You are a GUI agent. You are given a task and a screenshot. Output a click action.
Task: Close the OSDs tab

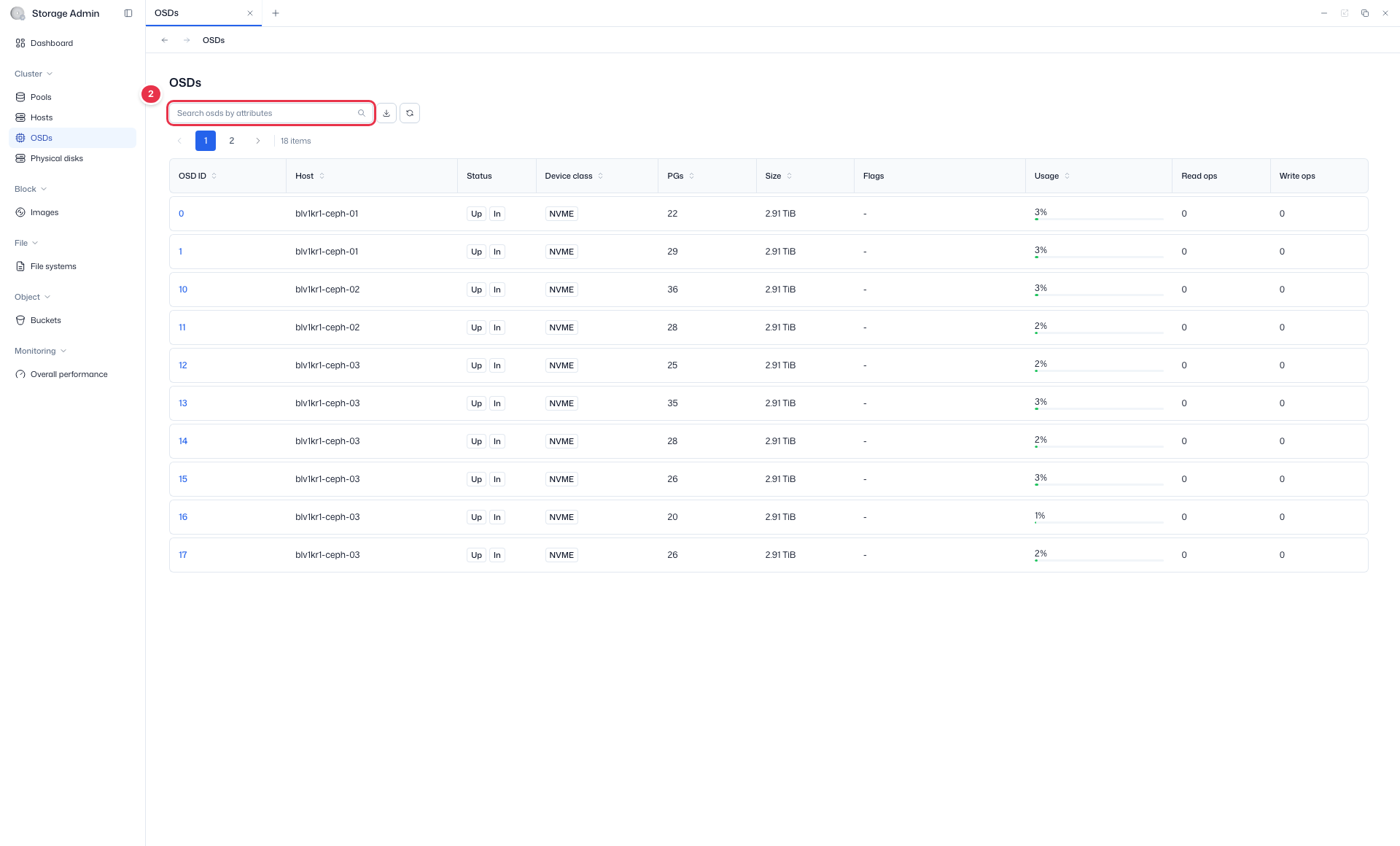(250, 13)
